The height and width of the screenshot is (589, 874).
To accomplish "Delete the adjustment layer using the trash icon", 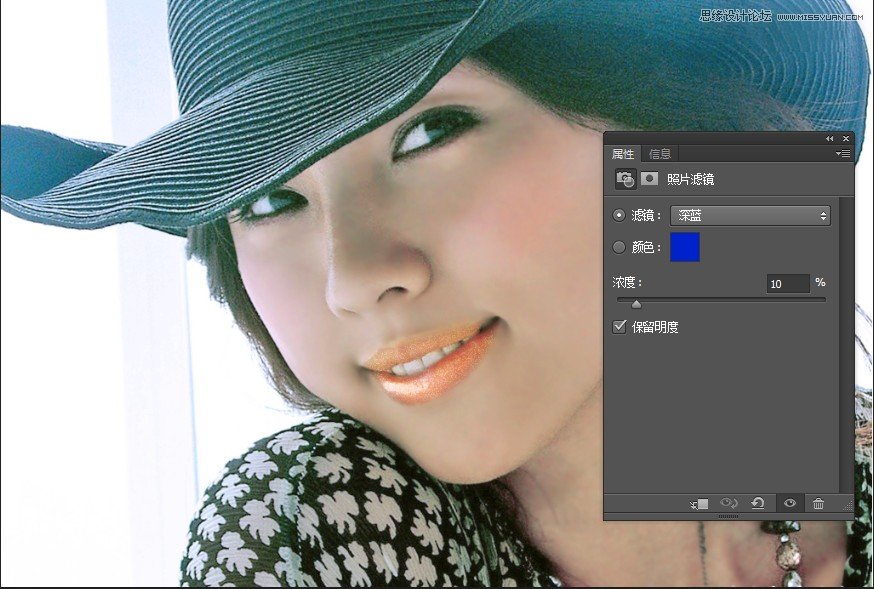I will click(818, 504).
